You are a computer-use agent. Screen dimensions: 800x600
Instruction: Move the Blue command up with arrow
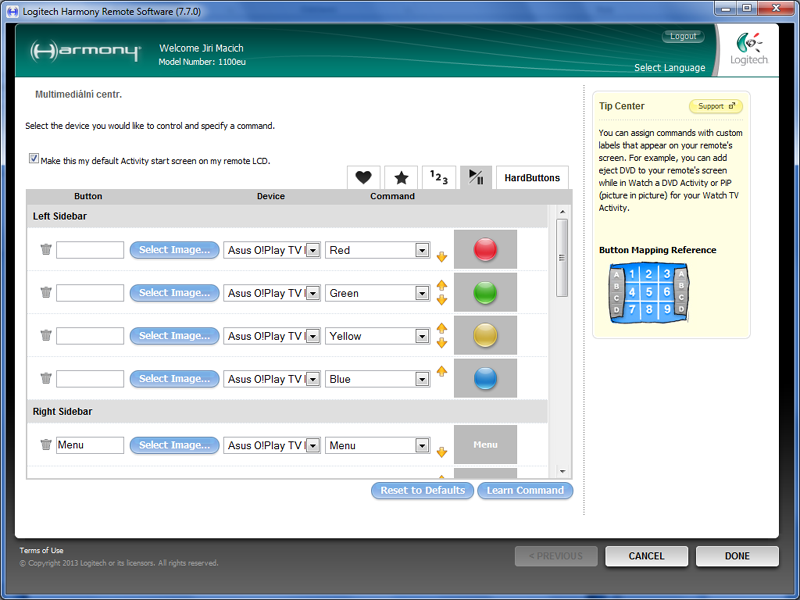(441, 372)
